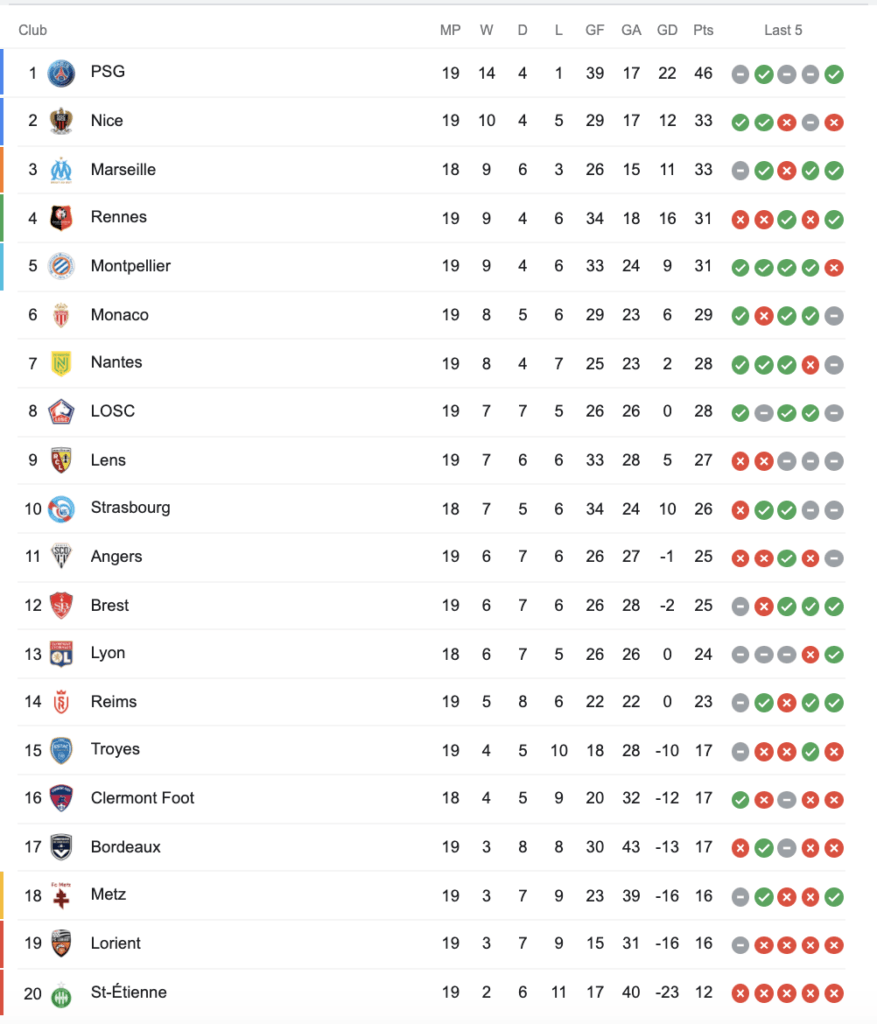Select the Nantes yellow badge icon
This screenshot has width=877, height=1024.
pos(61,363)
